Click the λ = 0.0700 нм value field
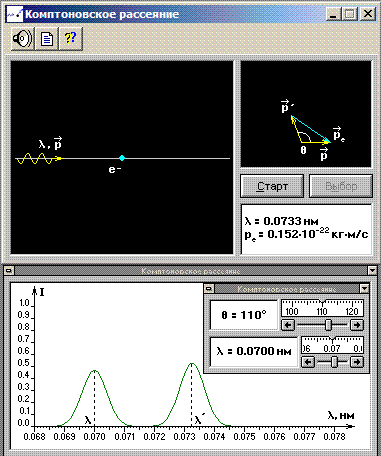 tap(254, 352)
